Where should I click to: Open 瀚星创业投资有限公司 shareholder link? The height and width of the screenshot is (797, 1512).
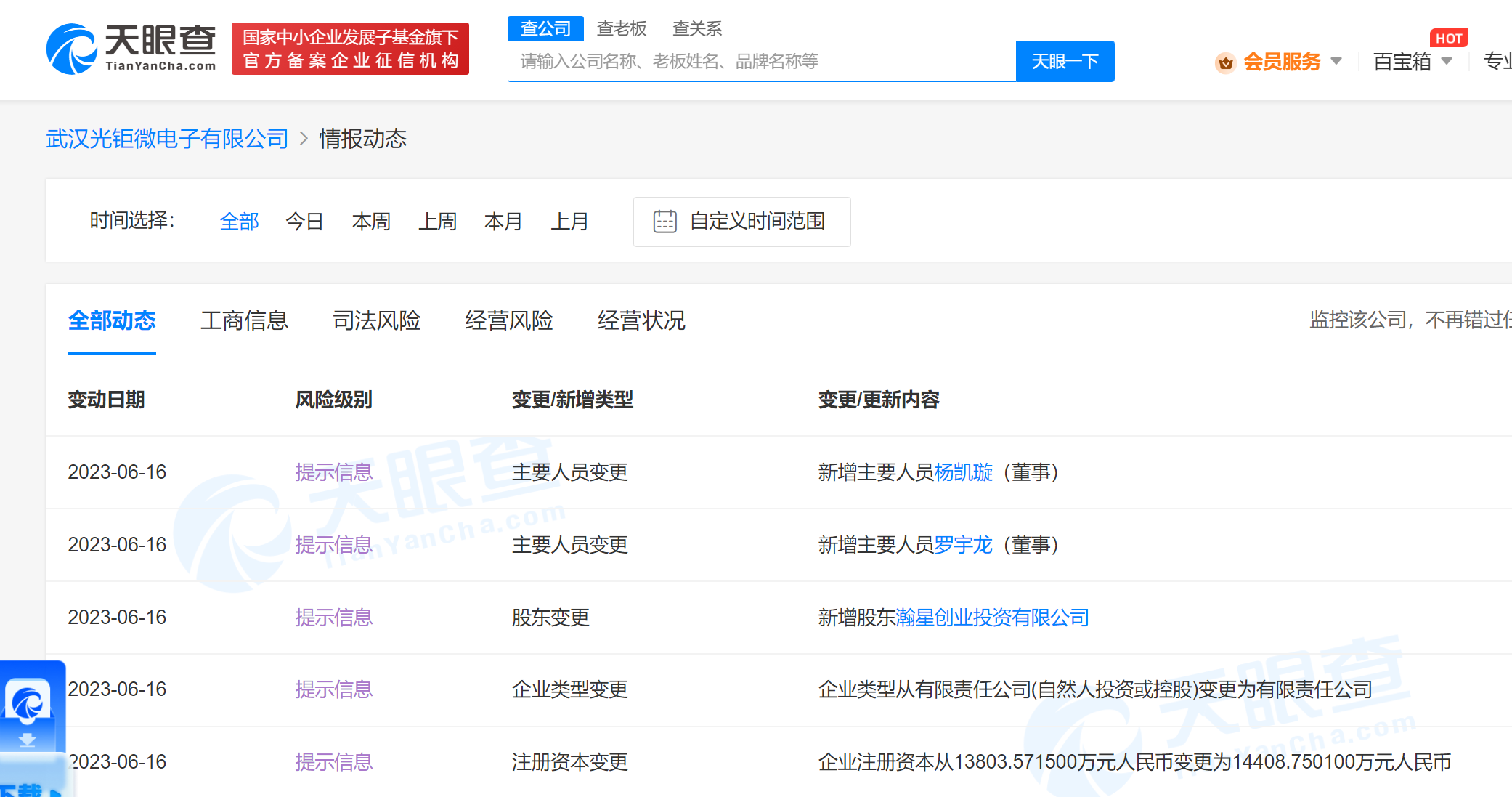[993, 618]
